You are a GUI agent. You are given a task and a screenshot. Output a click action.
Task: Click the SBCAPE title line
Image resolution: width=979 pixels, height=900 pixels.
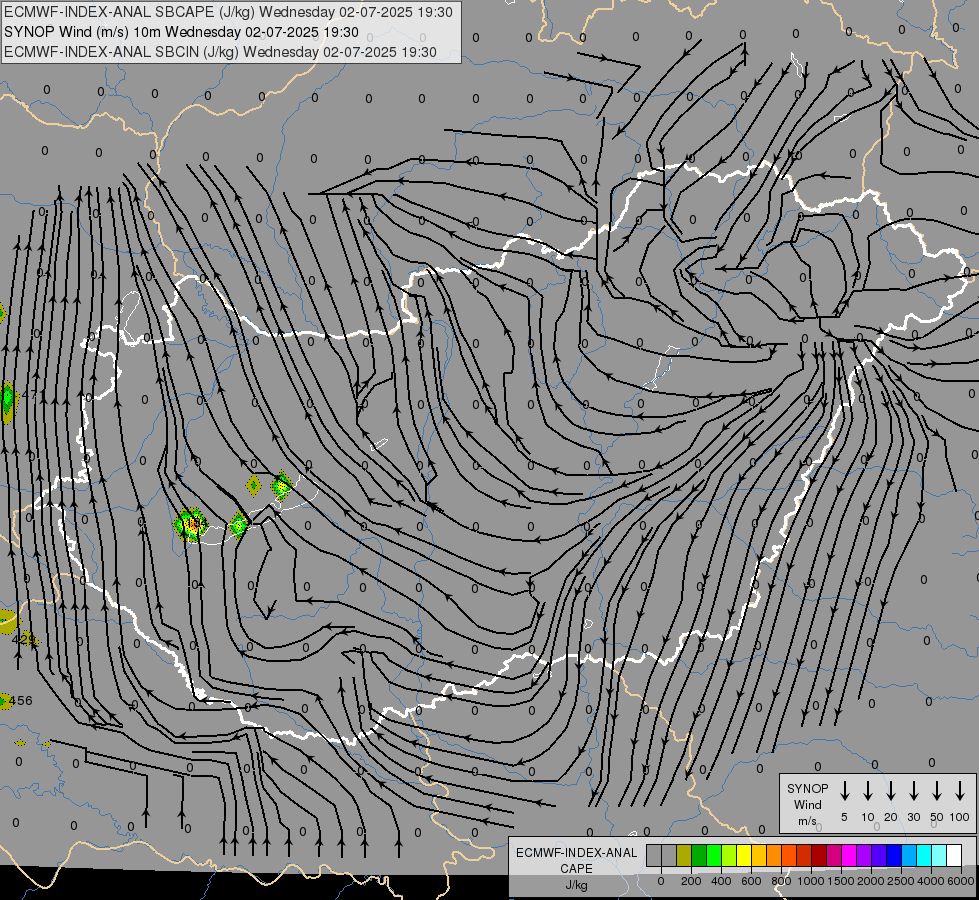pos(228,12)
